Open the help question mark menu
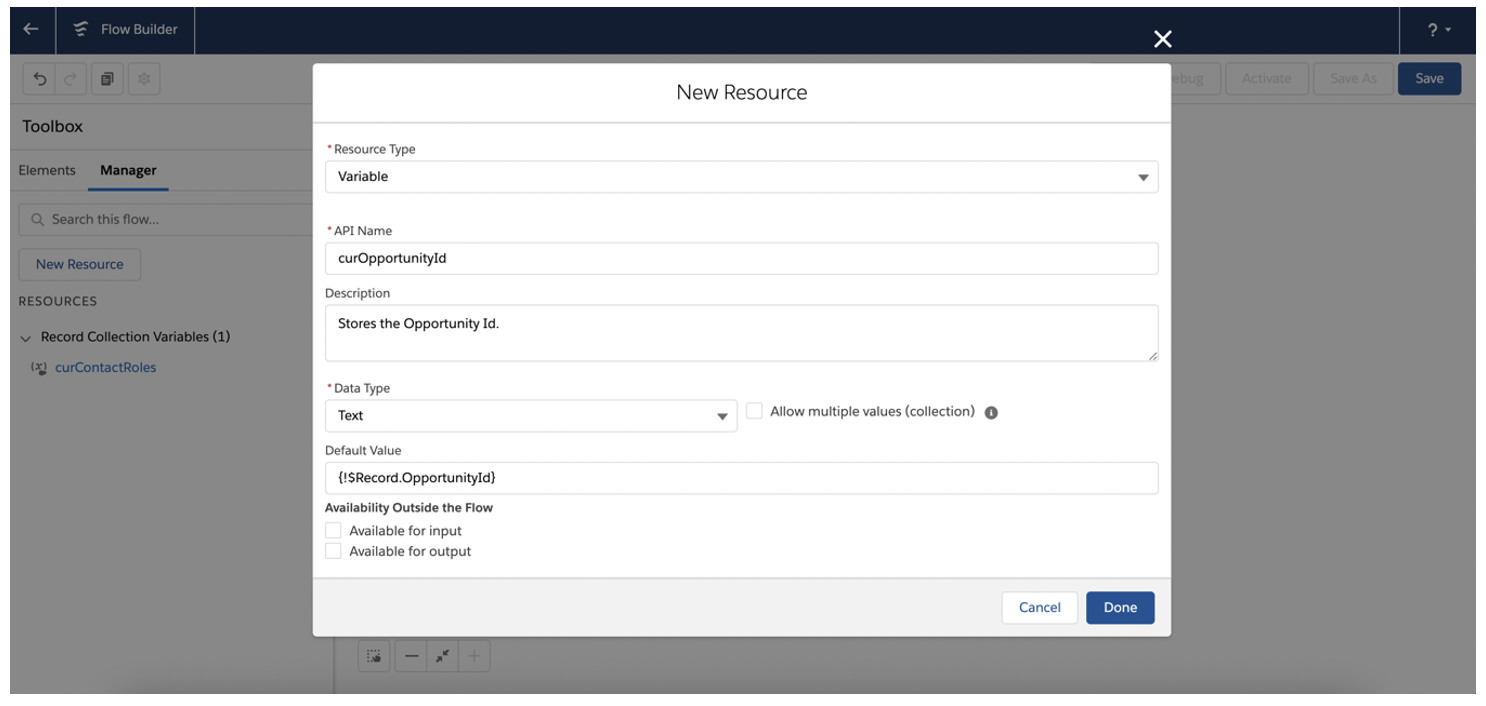The width and height of the screenshot is (1486, 706). 1439,30
